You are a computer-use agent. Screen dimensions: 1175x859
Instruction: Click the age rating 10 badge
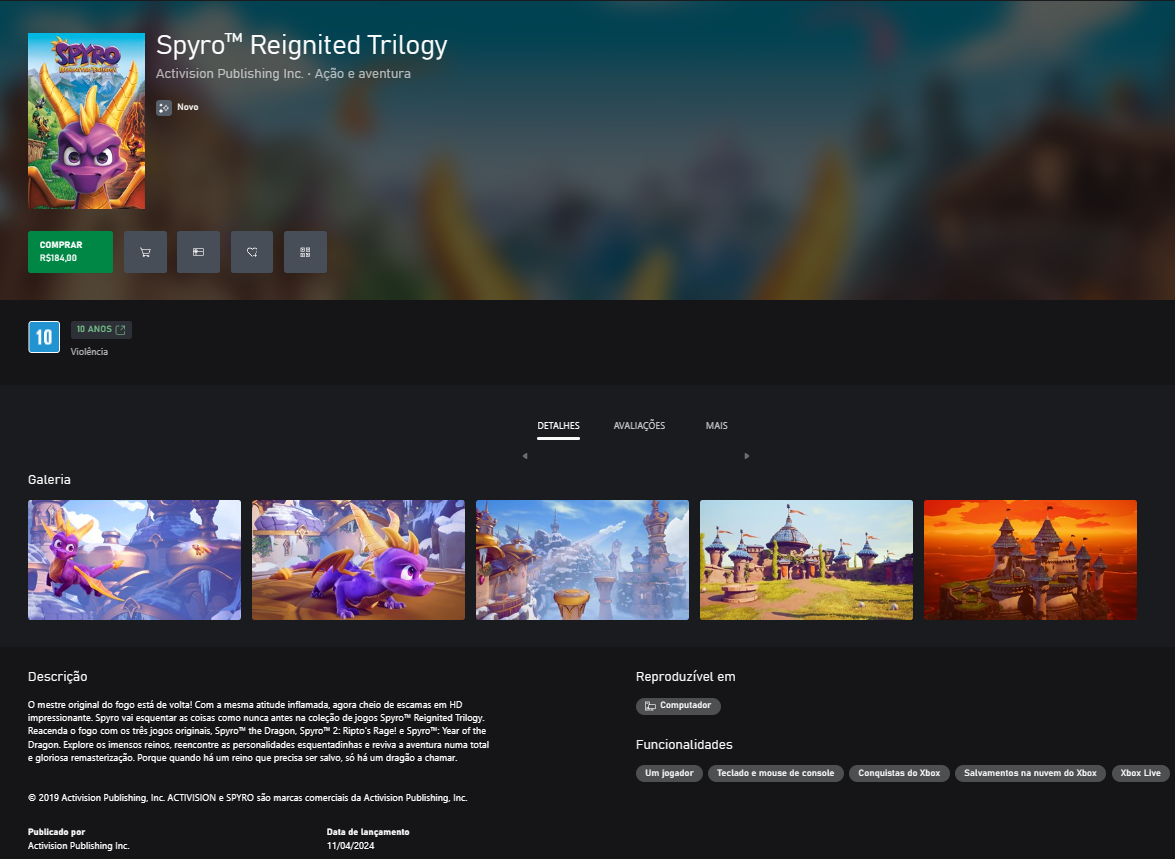click(44, 337)
